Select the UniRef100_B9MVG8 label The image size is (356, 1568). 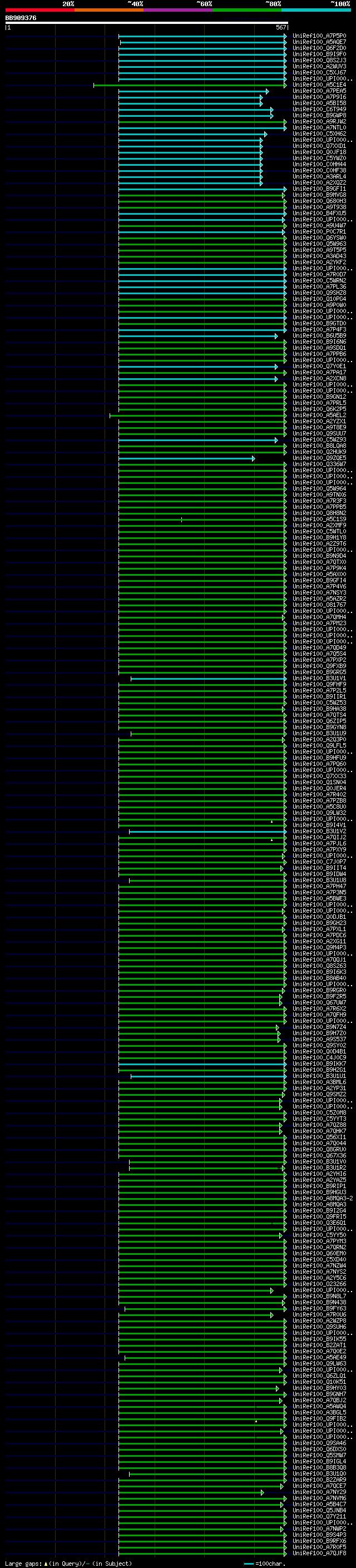[x=319, y=195]
